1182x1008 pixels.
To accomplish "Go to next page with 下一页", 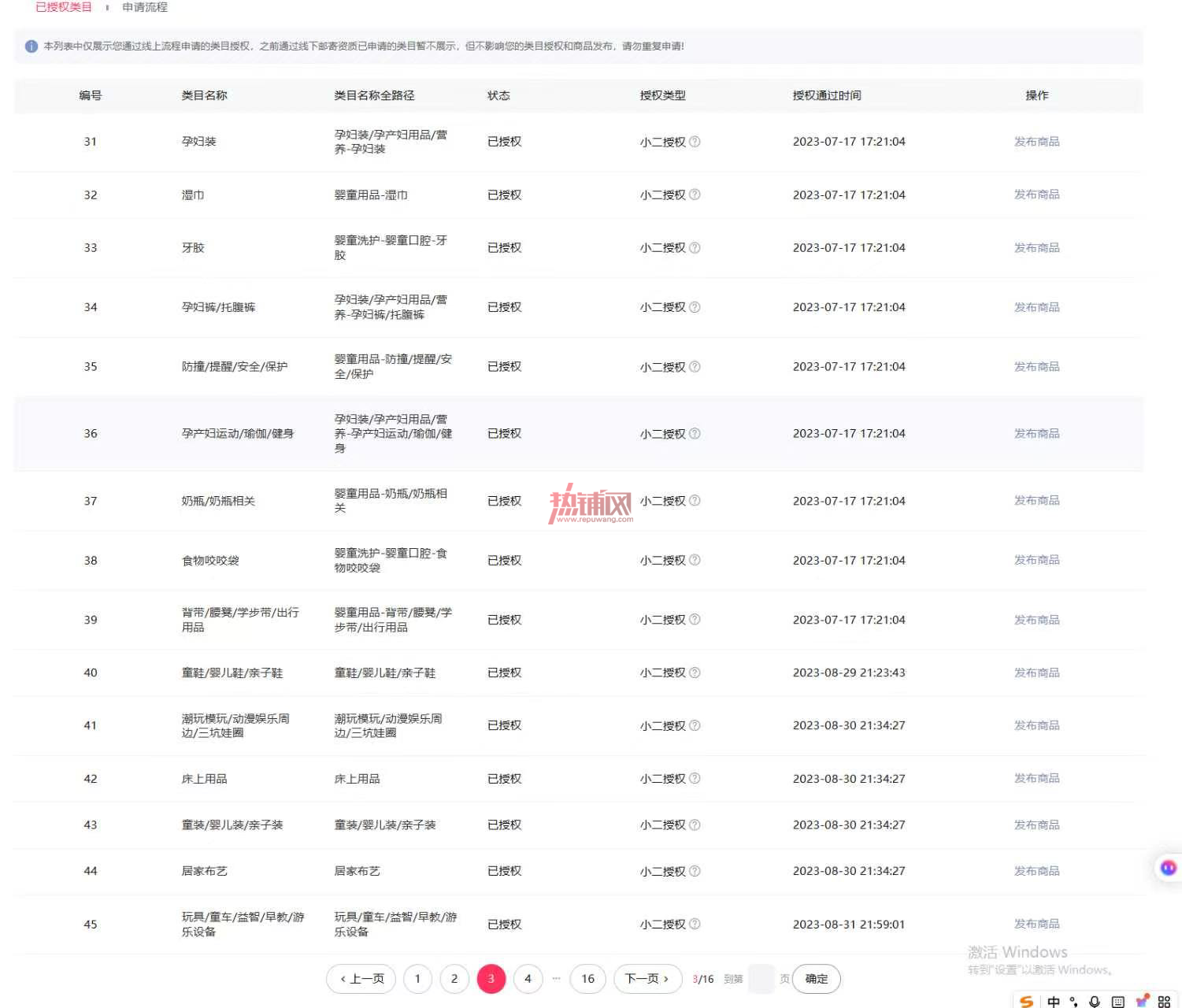I will pos(647,979).
